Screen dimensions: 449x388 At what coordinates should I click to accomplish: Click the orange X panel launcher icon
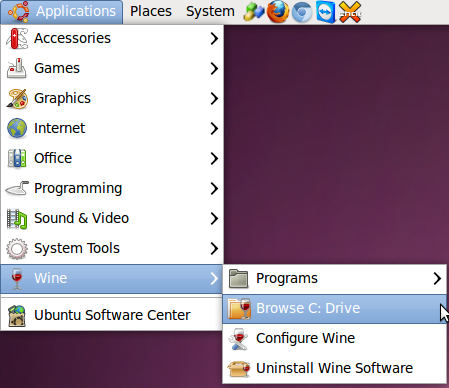coord(350,12)
